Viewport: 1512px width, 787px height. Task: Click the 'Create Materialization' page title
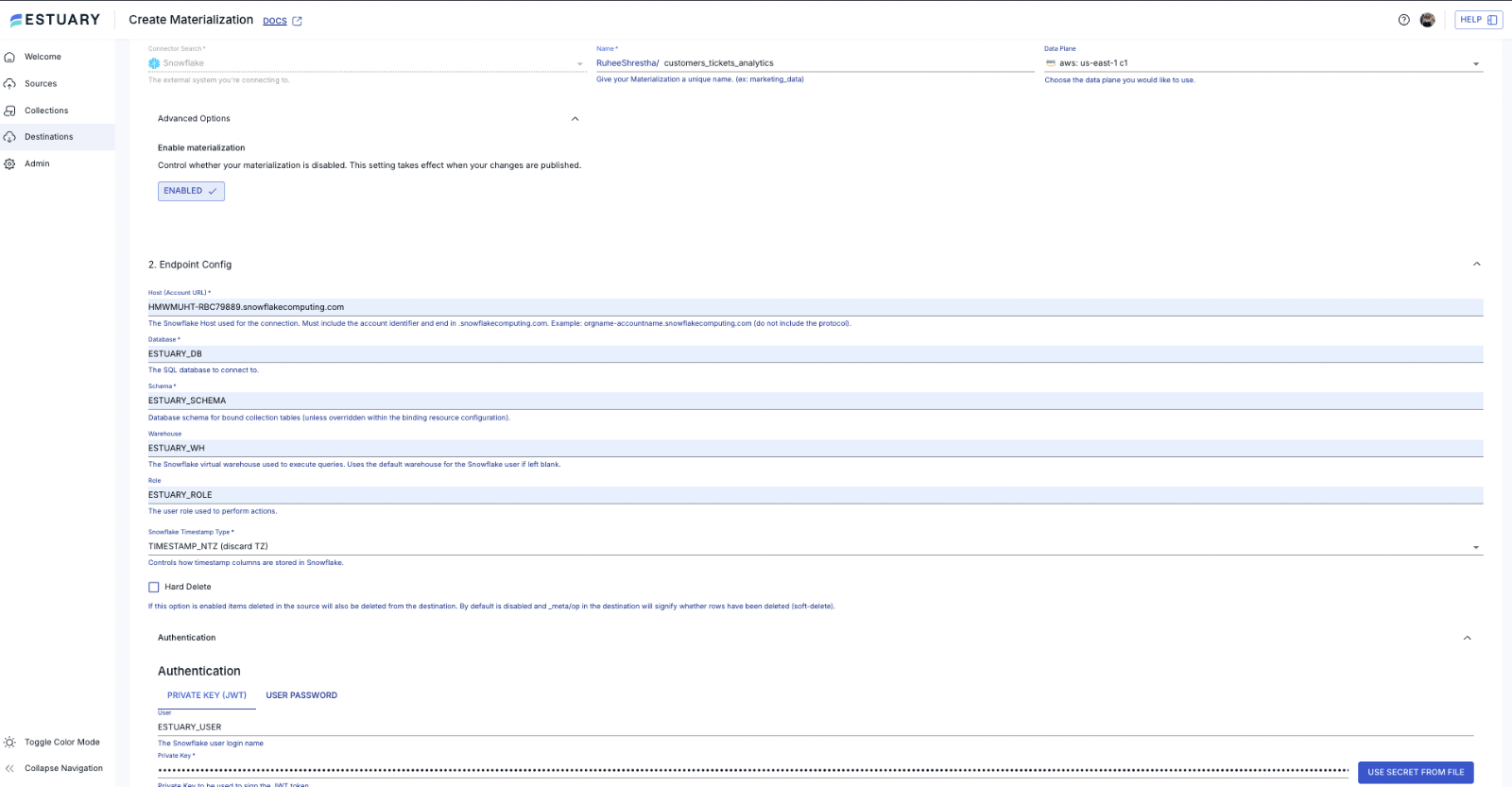[x=191, y=20]
